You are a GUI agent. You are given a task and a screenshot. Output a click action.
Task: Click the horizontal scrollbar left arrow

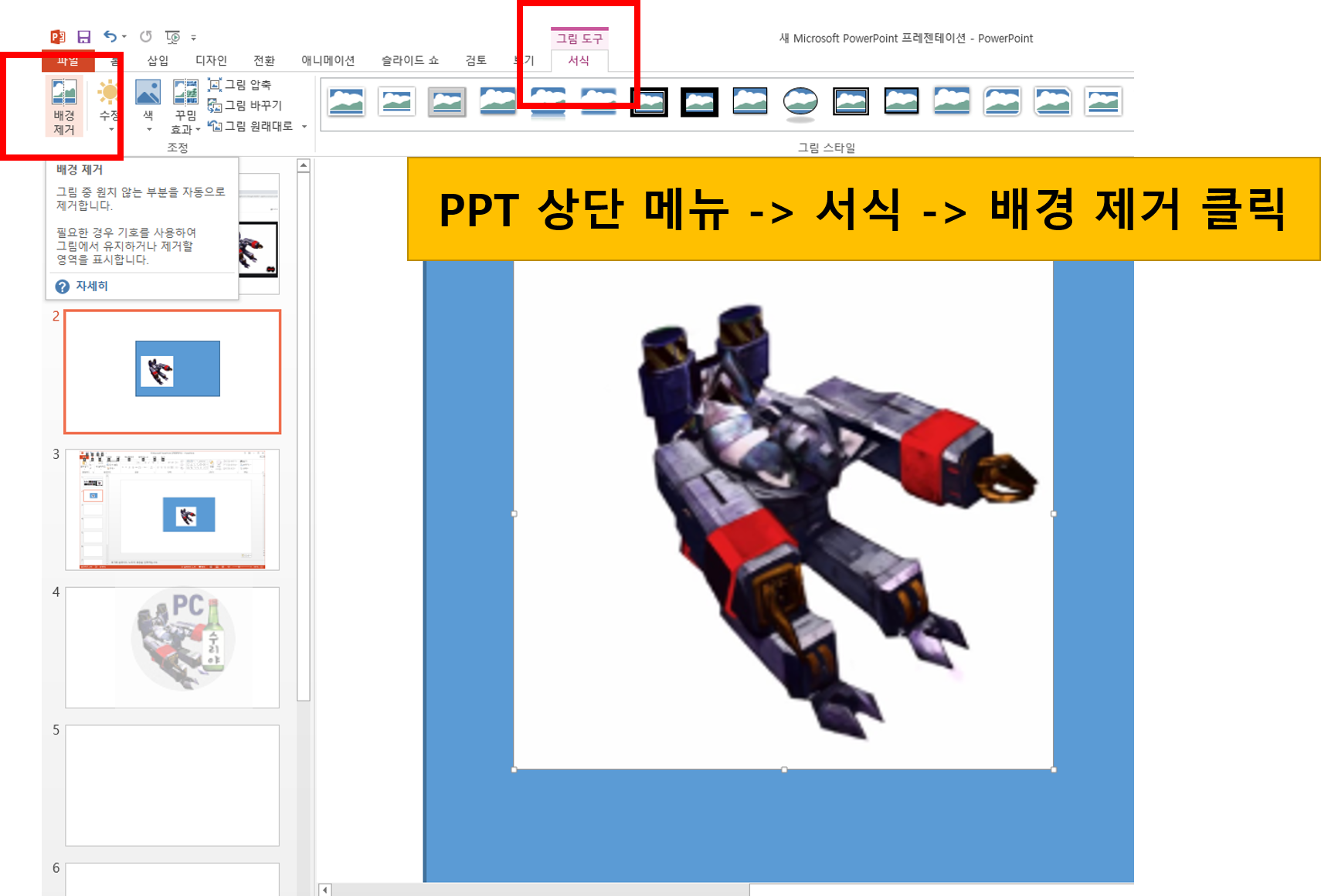pyautogui.click(x=325, y=890)
